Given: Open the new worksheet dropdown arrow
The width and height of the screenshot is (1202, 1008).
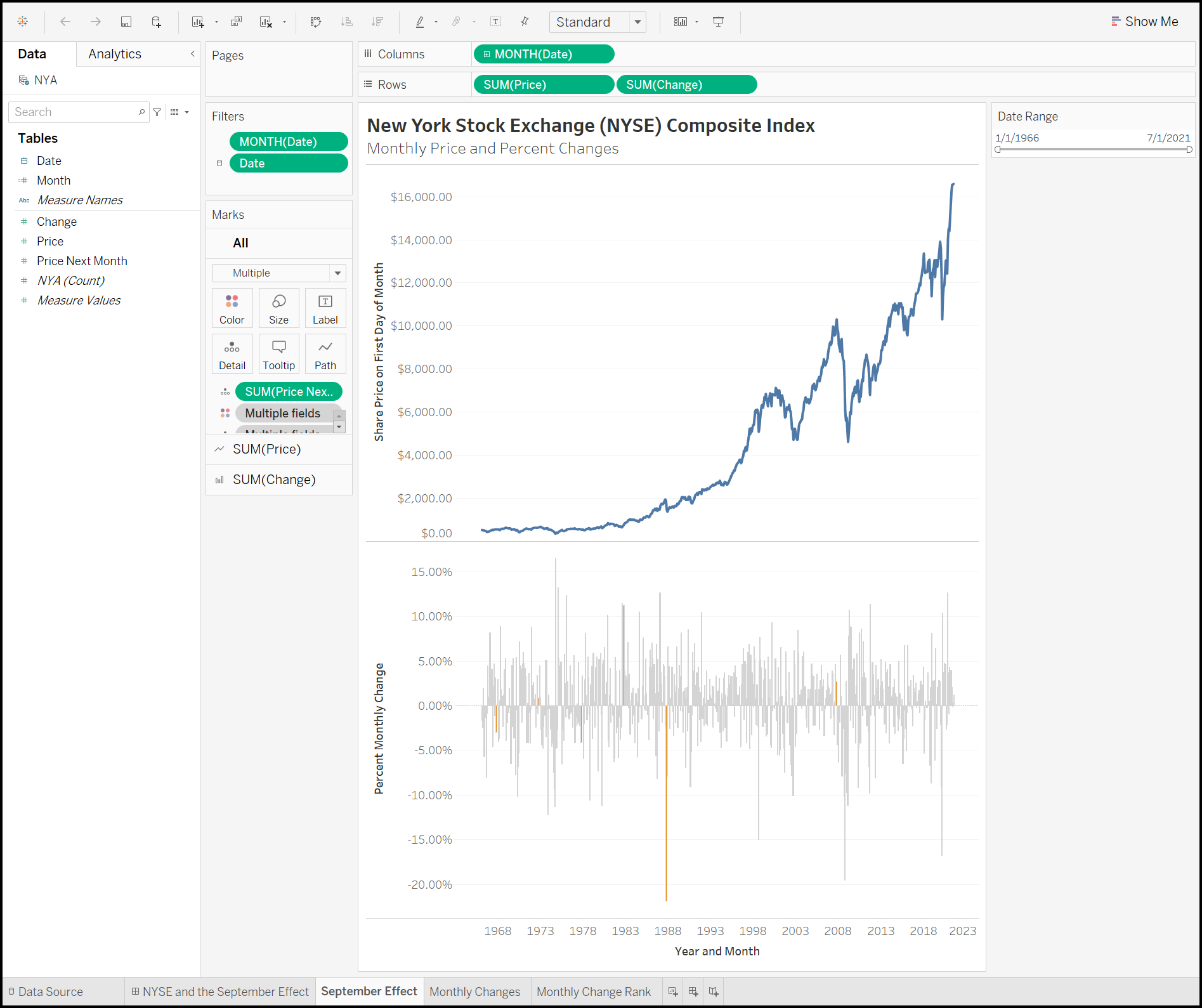Looking at the screenshot, I should (216, 22).
